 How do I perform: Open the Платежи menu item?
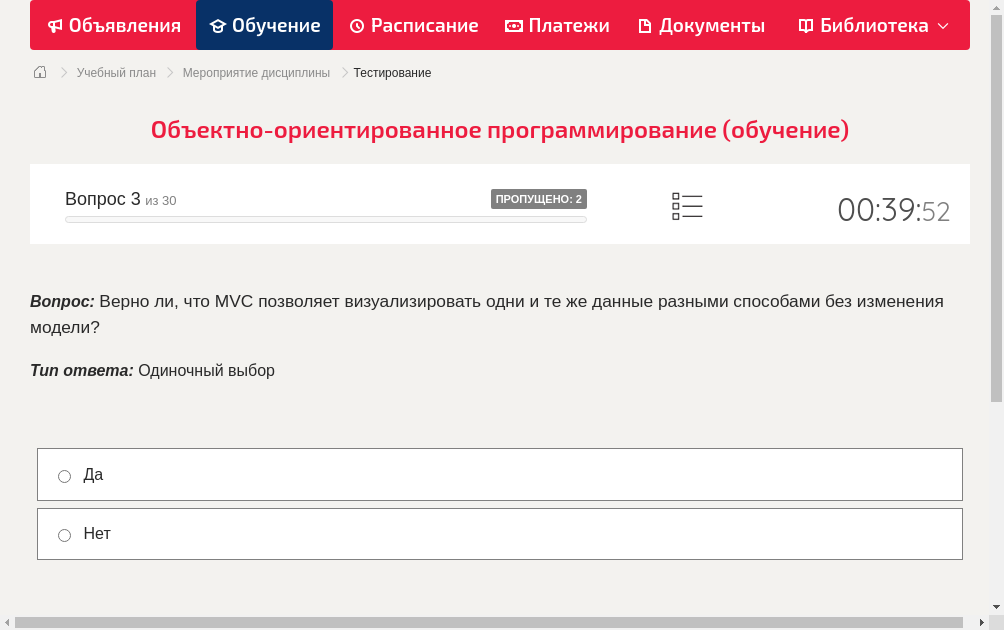(557, 25)
